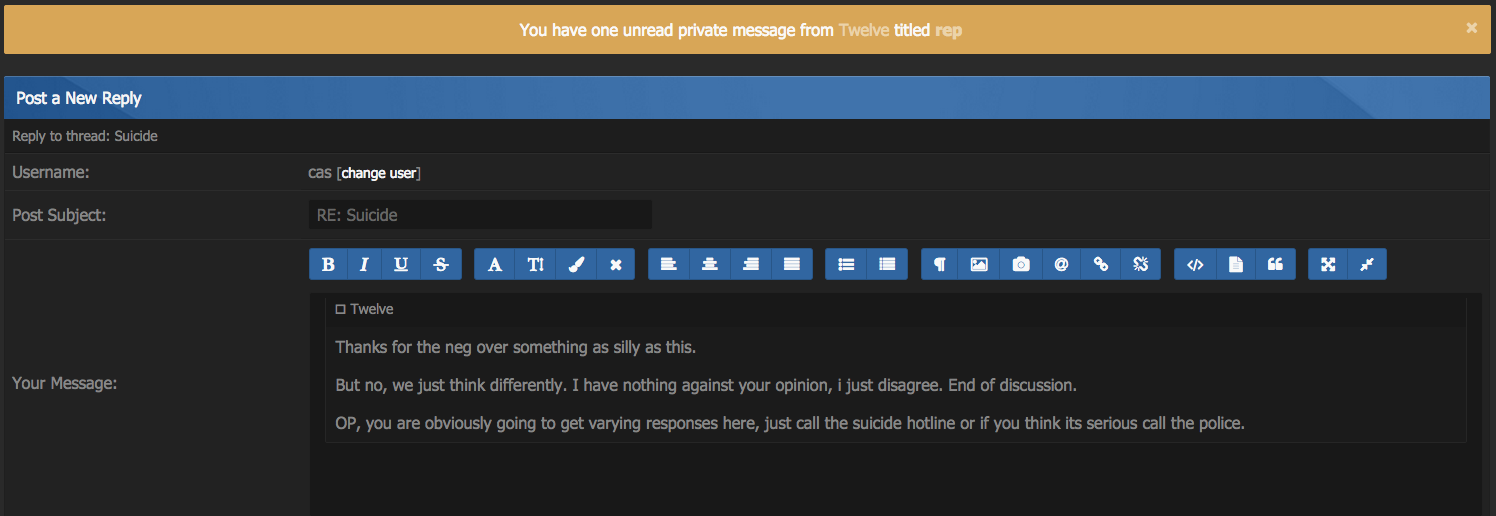Focus the Post Subject input field
This screenshot has height=516, width=1496.
(x=480, y=215)
